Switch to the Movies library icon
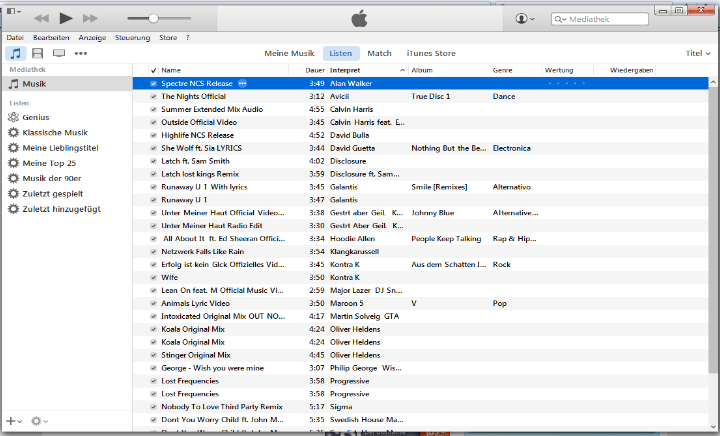Image resolution: width=720 pixels, height=436 pixels. (38, 53)
